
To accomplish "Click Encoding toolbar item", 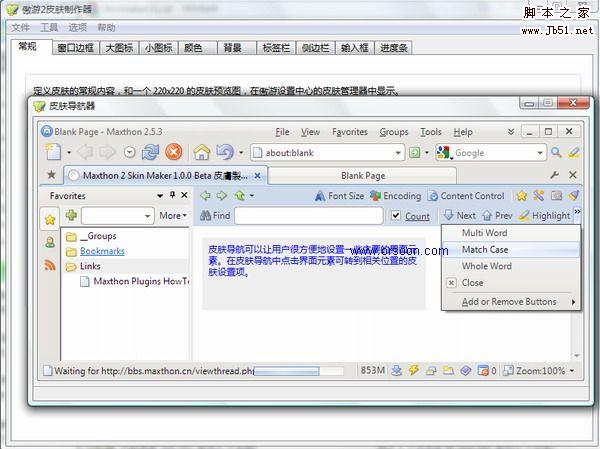I will 396,196.
